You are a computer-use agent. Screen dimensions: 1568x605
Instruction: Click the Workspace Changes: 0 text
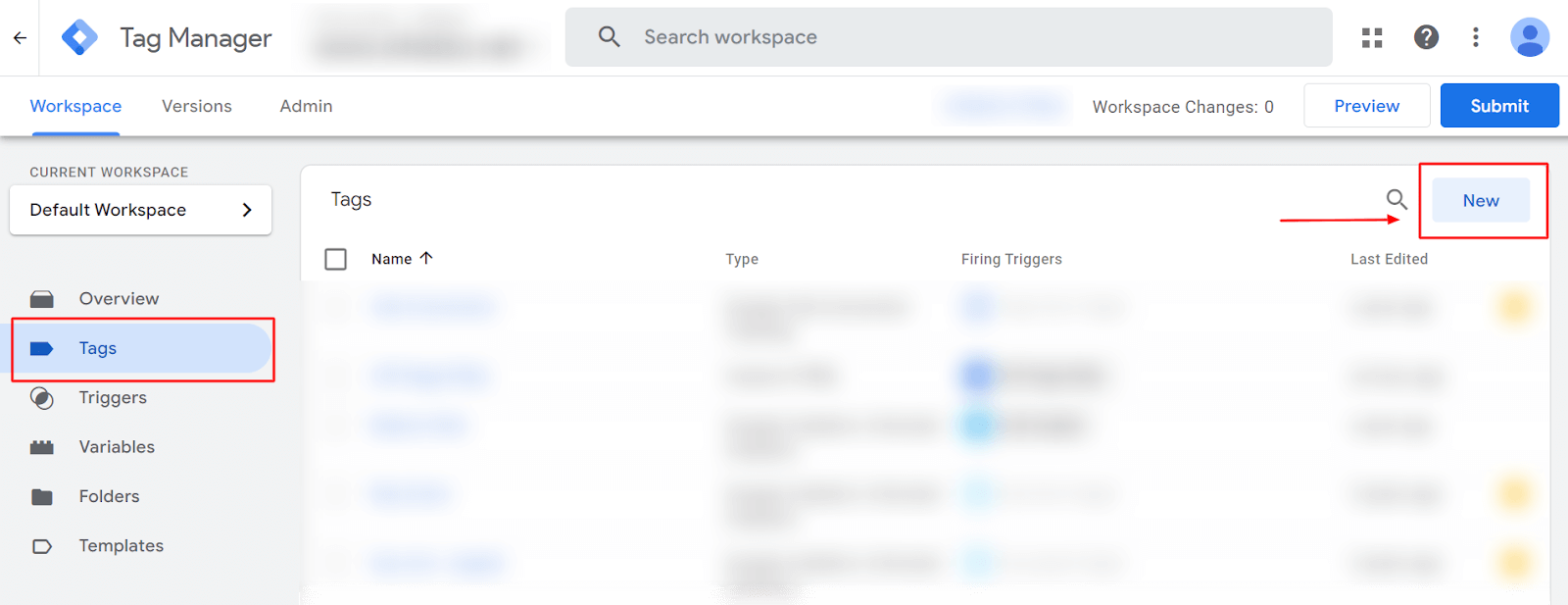(1183, 107)
